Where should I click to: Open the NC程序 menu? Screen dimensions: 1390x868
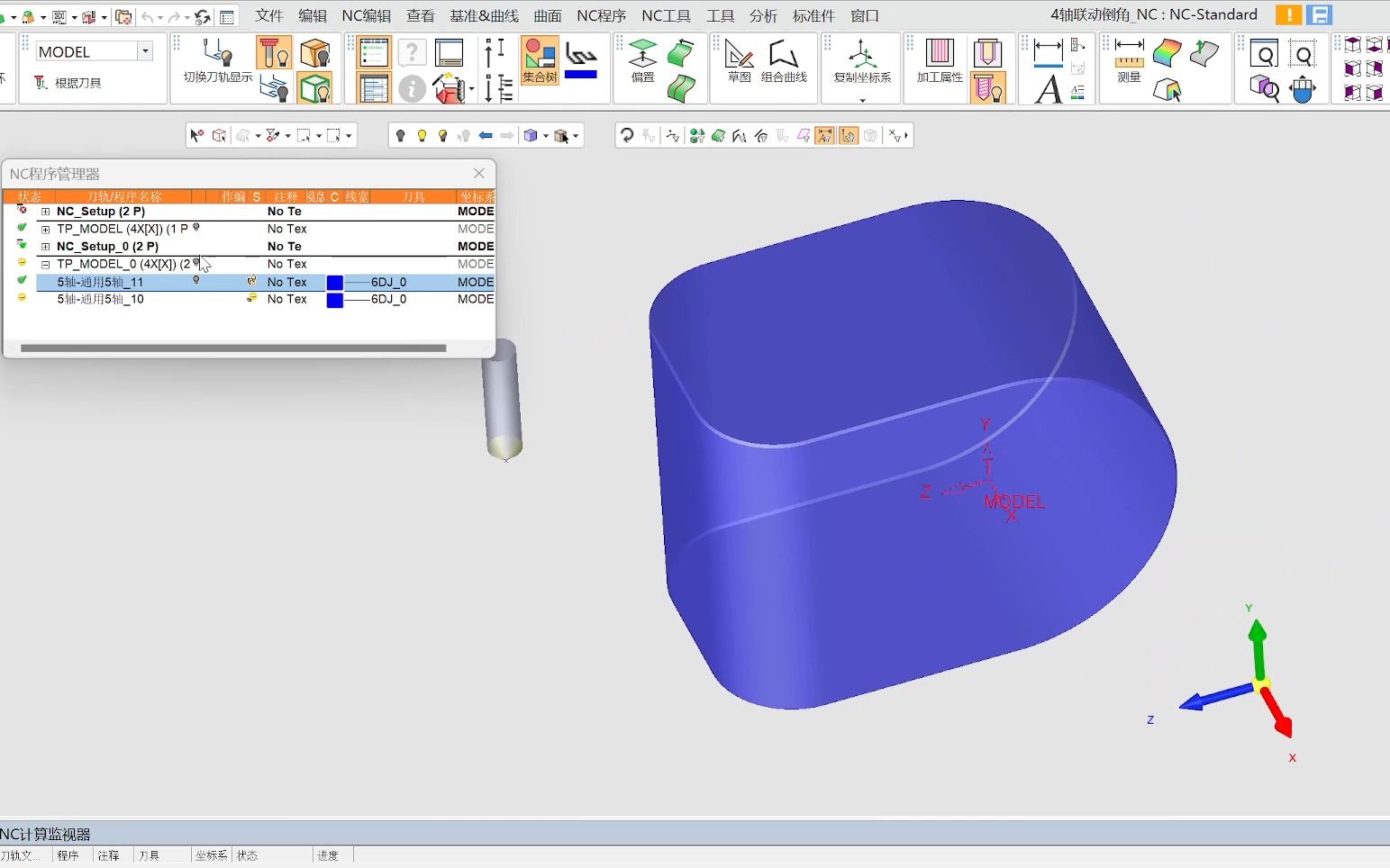tap(601, 15)
